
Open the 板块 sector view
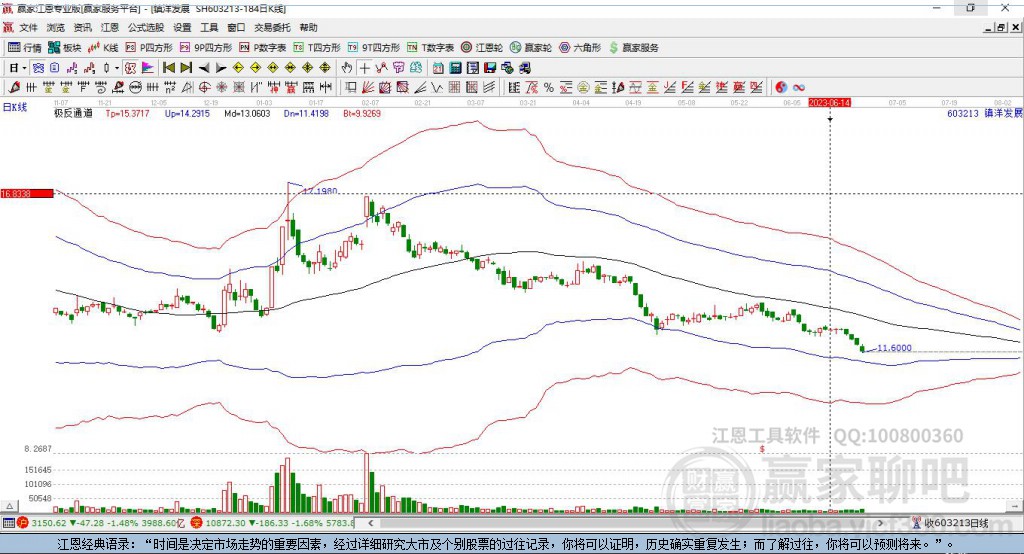[64, 48]
